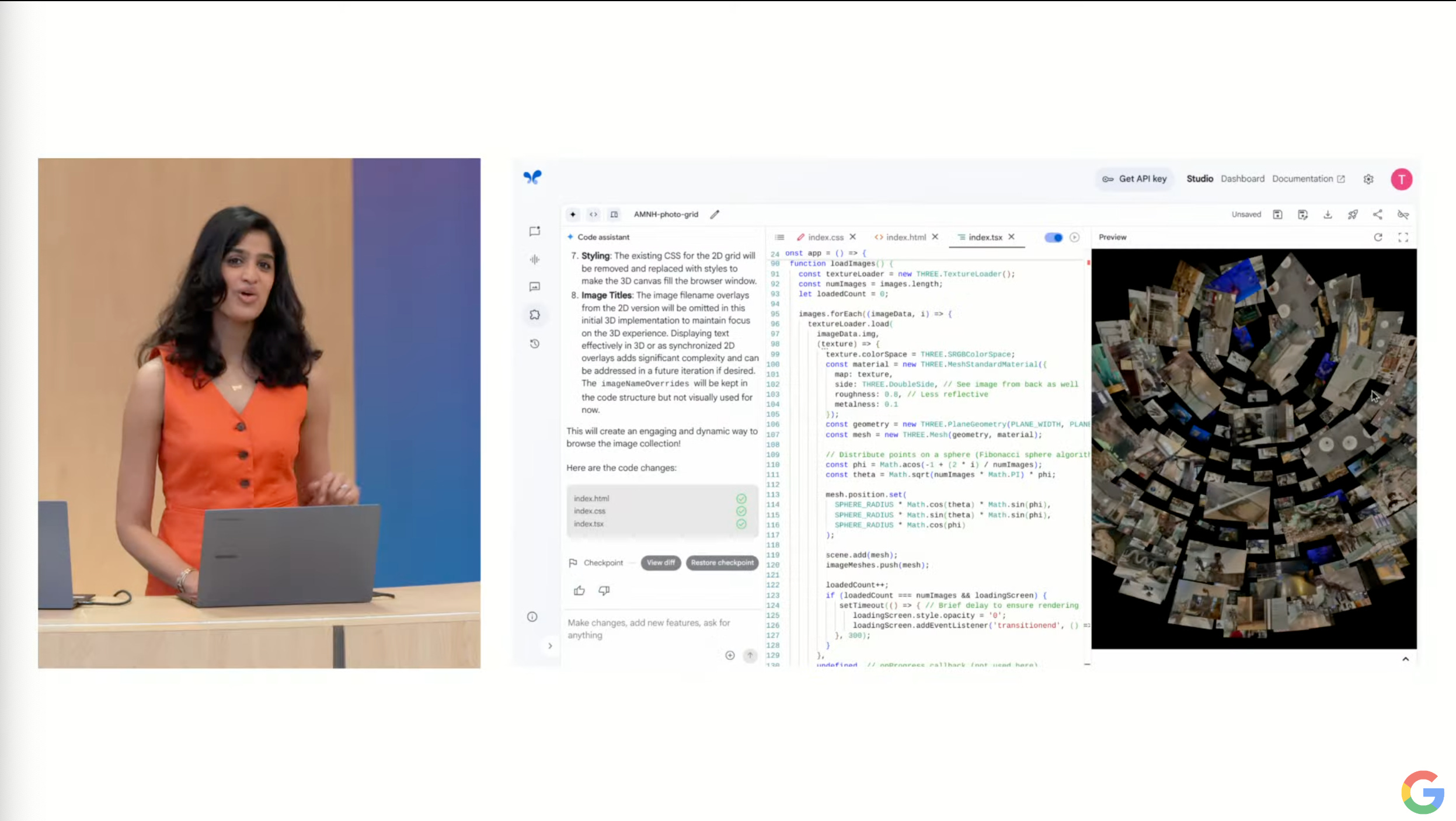Download the app with the download icon
1456x821 pixels.
[1328, 214]
